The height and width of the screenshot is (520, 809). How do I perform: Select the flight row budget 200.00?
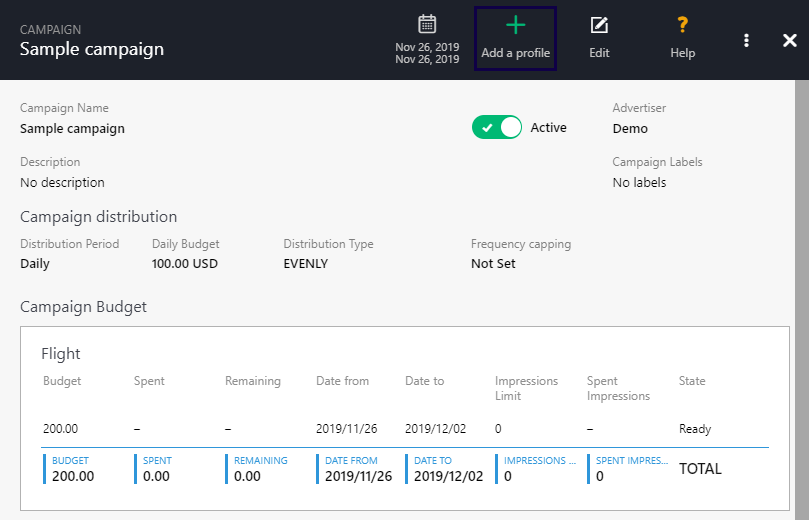click(61, 429)
